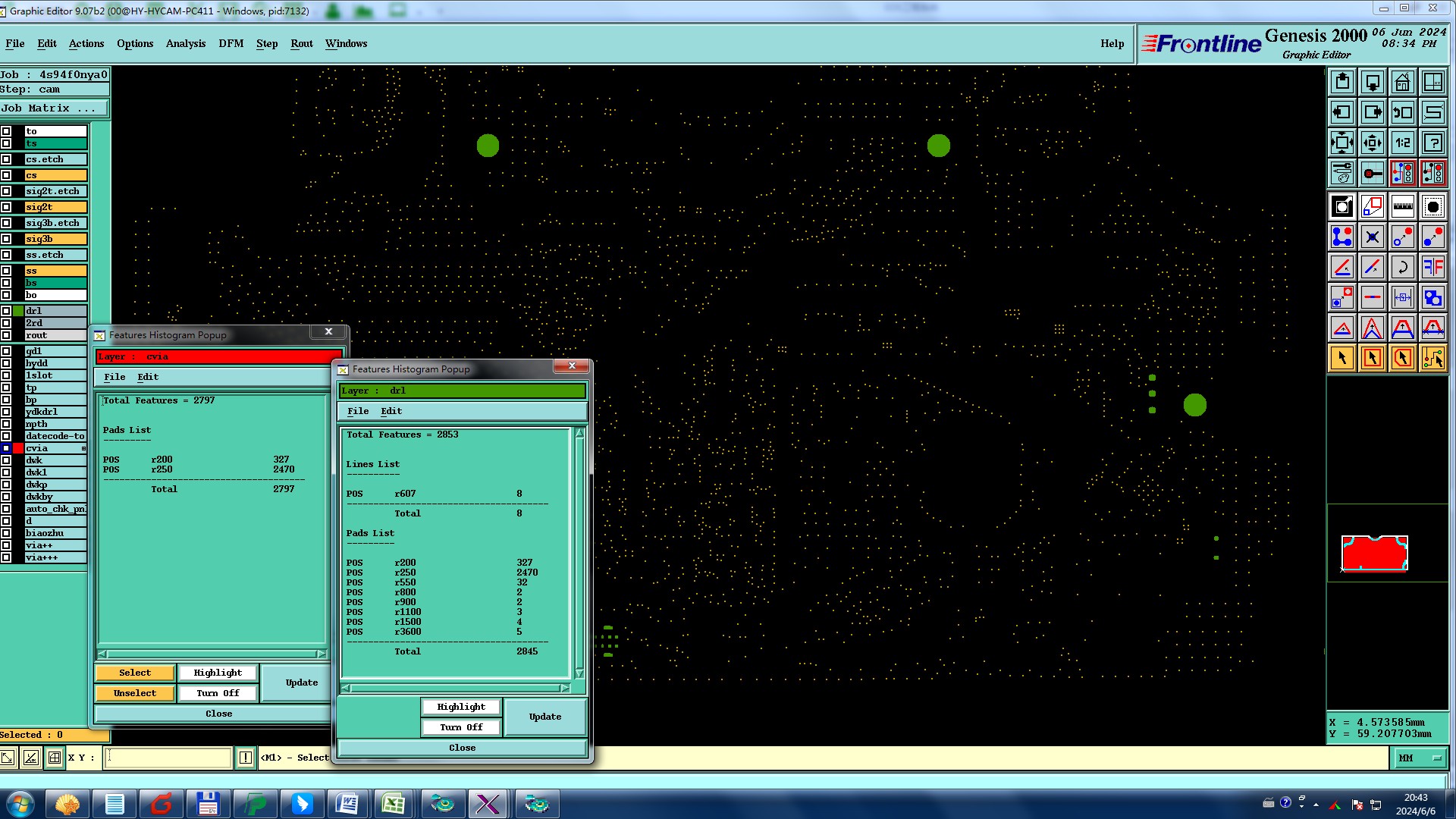The height and width of the screenshot is (819, 1456).
Task: Click the pan right view icon
Action: 1373,112
